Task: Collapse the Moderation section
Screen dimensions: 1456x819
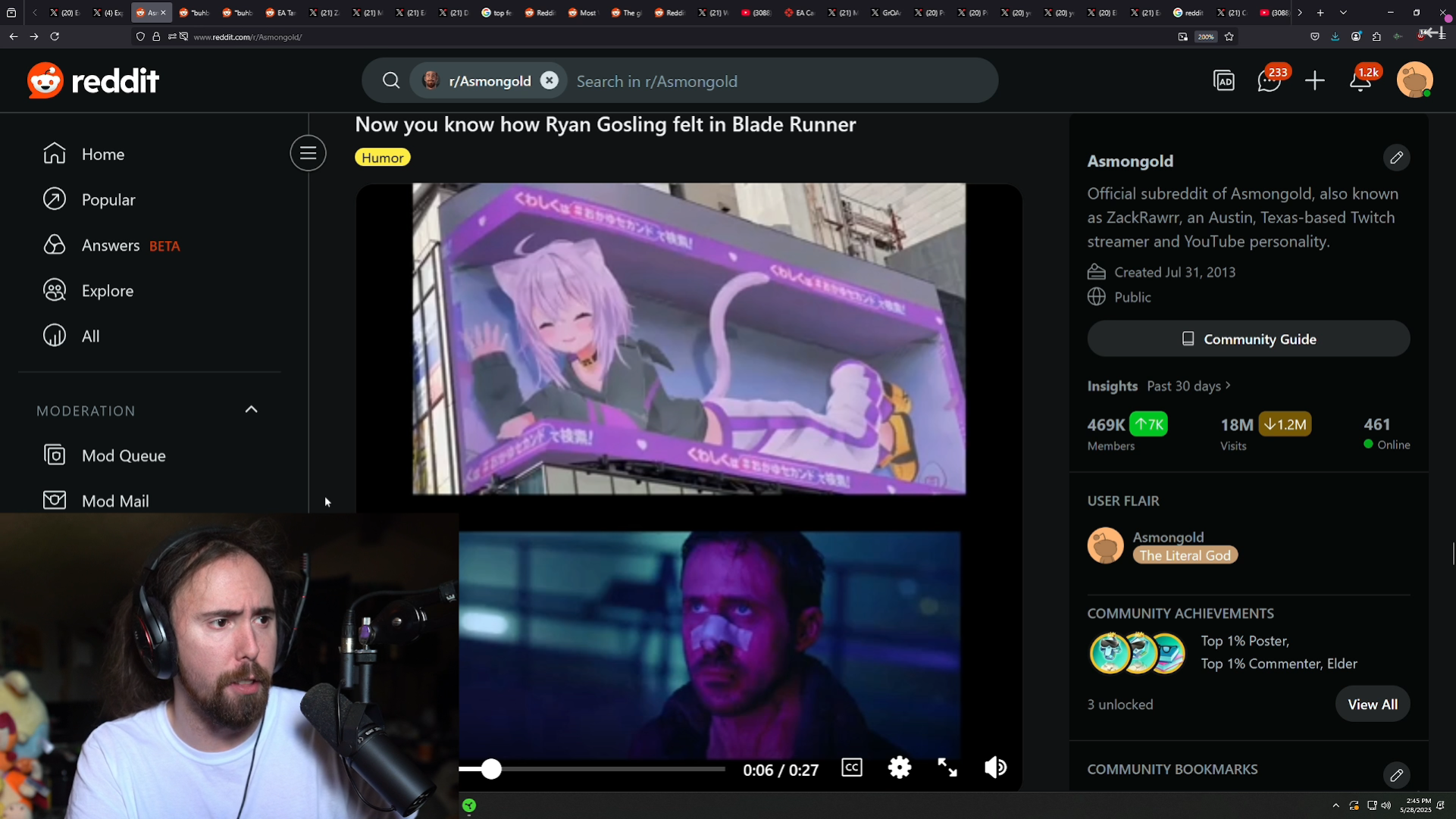Action: pyautogui.click(x=252, y=410)
